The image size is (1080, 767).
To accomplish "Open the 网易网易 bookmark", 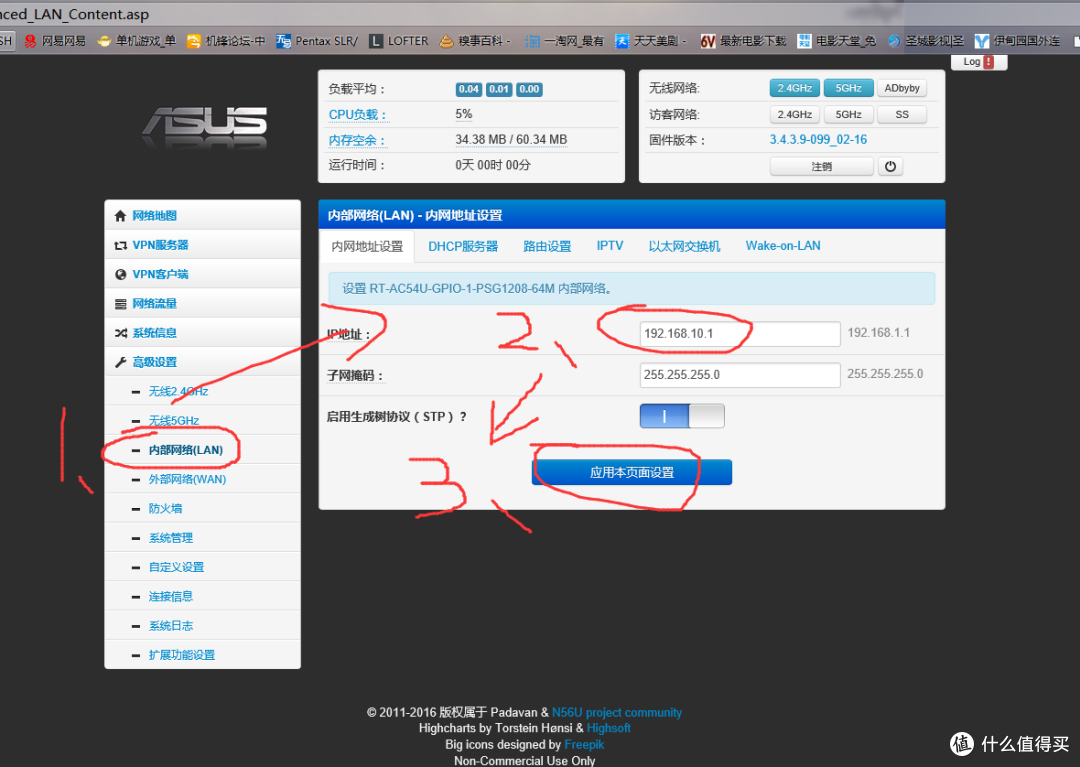I will click(x=54, y=41).
